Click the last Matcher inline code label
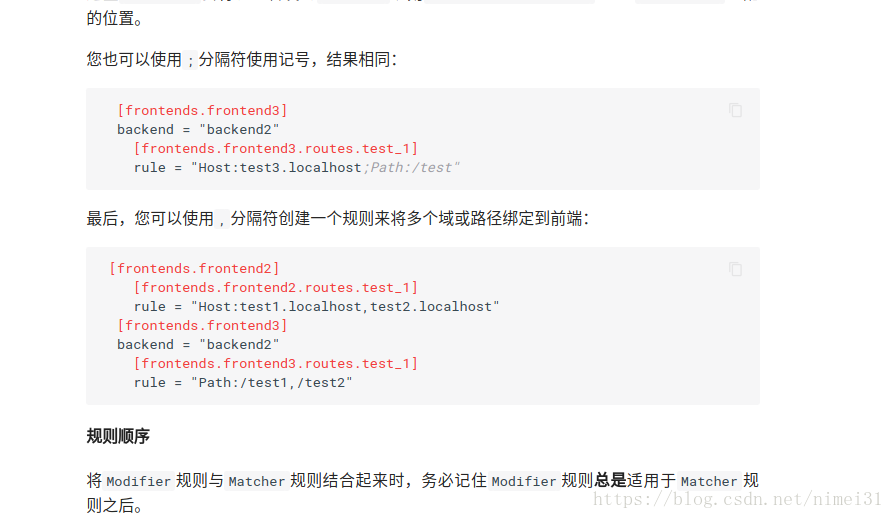This screenshot has height=519, width=894. click(x=709, y=481)
